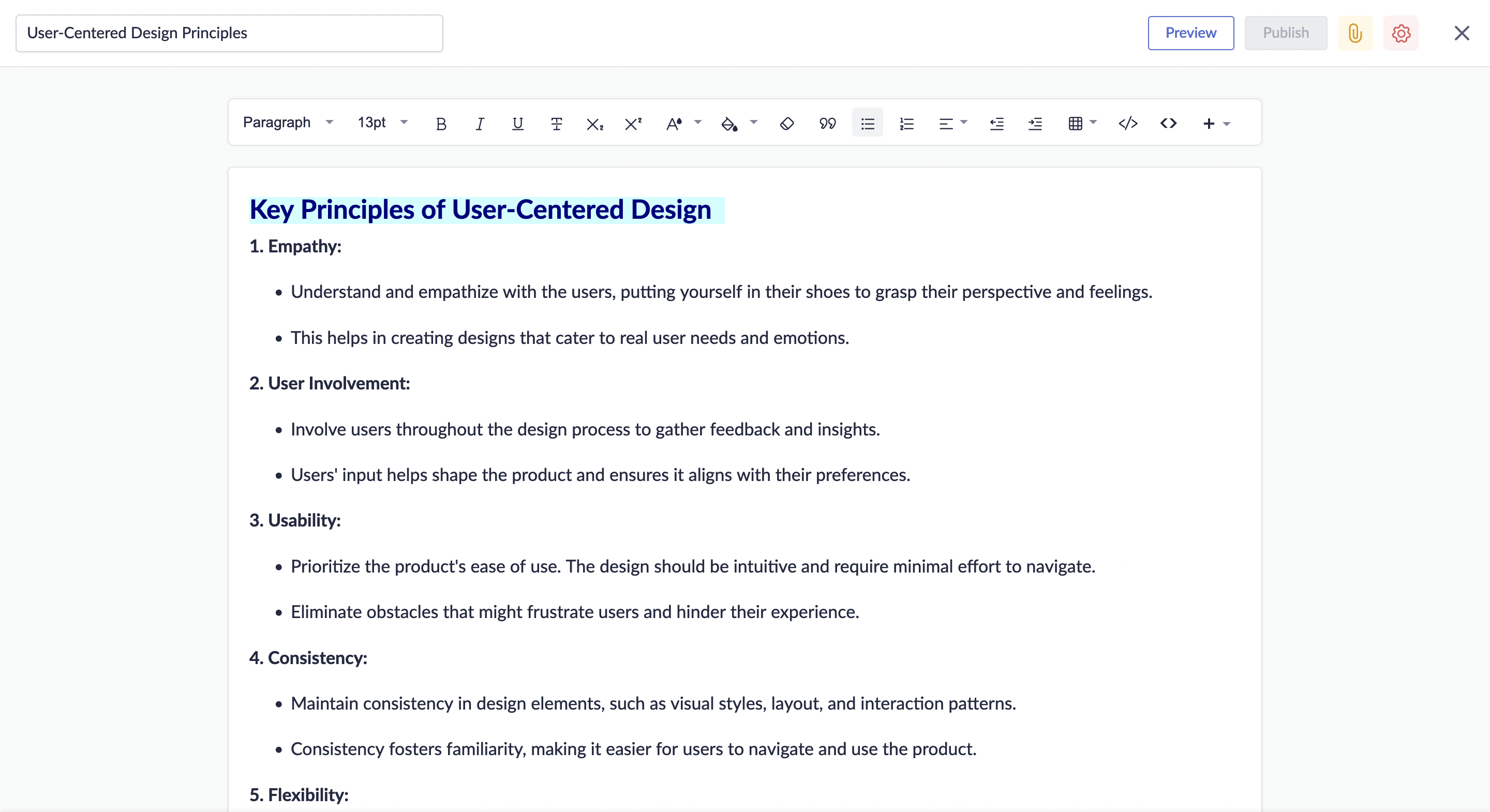1490x812 pixels.
Task: Apply strikethrough formatting
Action: pyautogui.click(x=556, y=123)
